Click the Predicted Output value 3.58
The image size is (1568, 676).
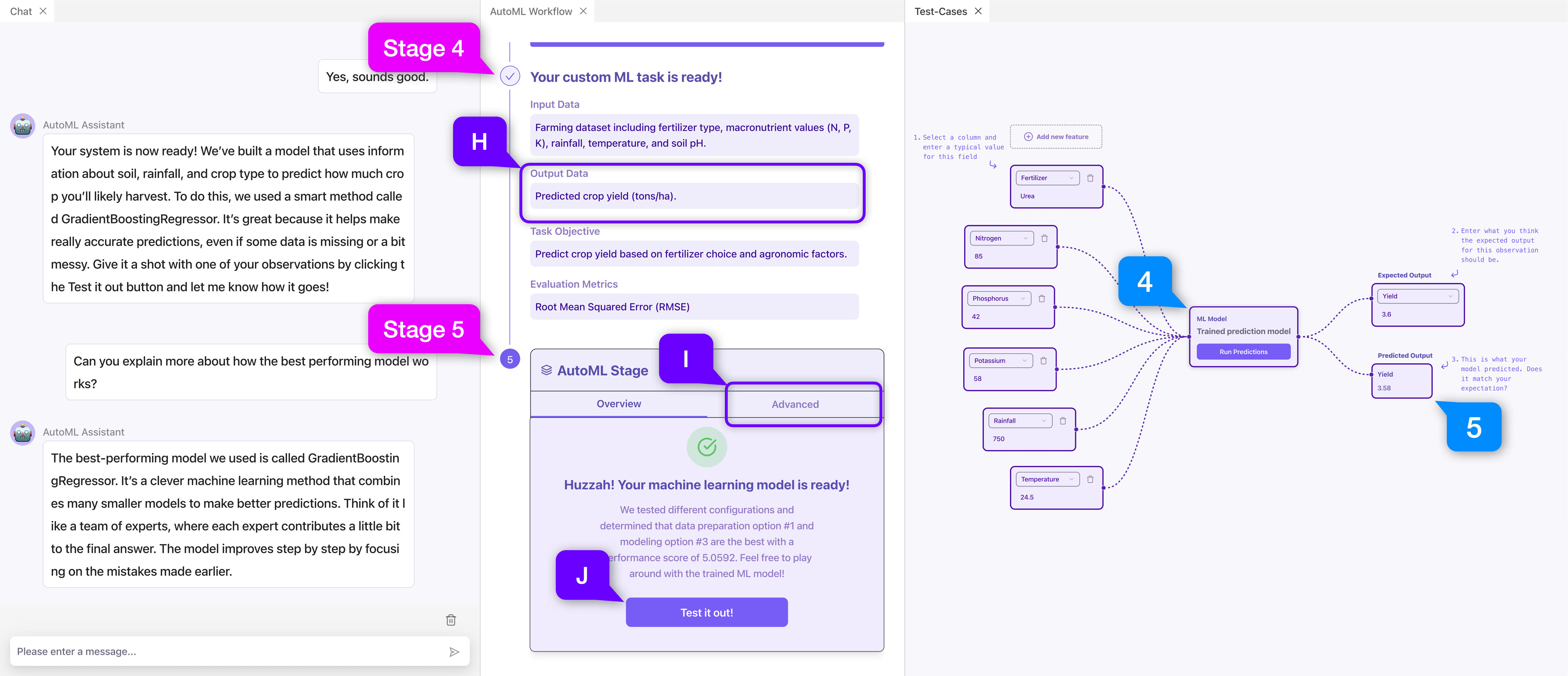click(x=1384, y=388)
